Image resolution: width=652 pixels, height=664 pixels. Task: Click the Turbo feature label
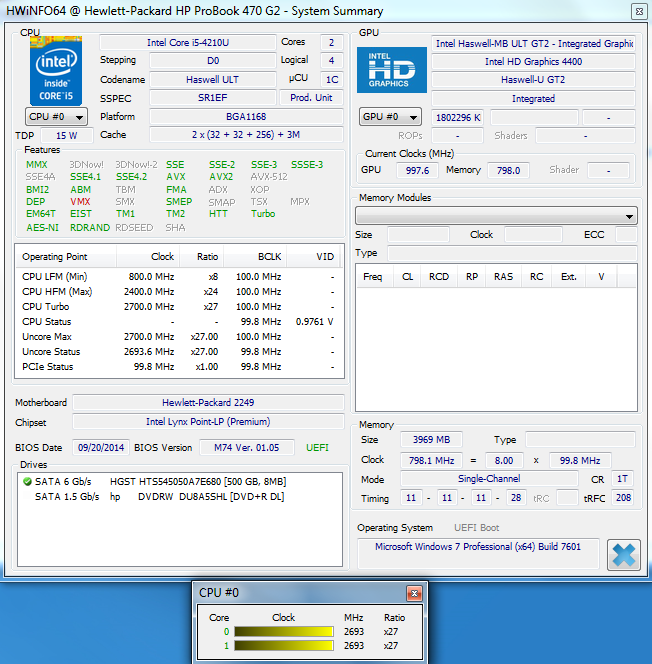coord(263,213)
